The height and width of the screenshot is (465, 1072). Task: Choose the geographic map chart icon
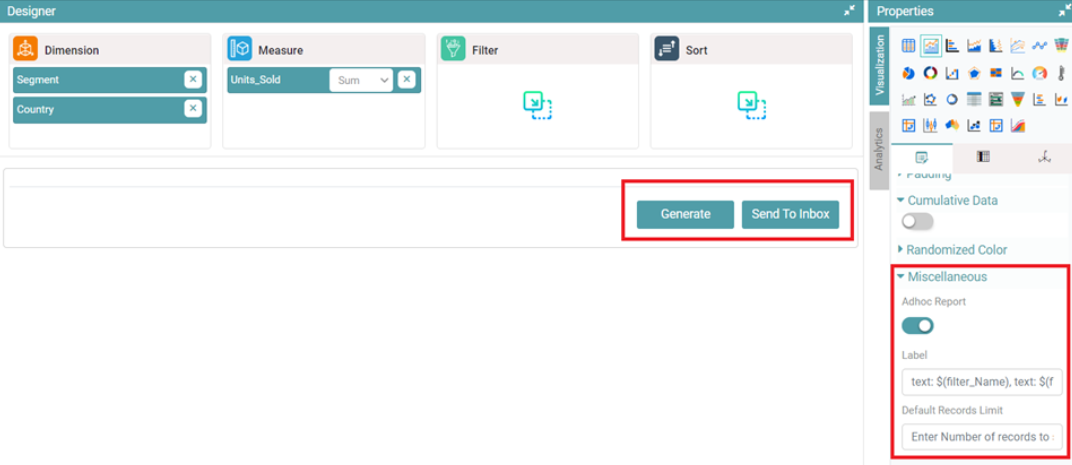point(952,126)
